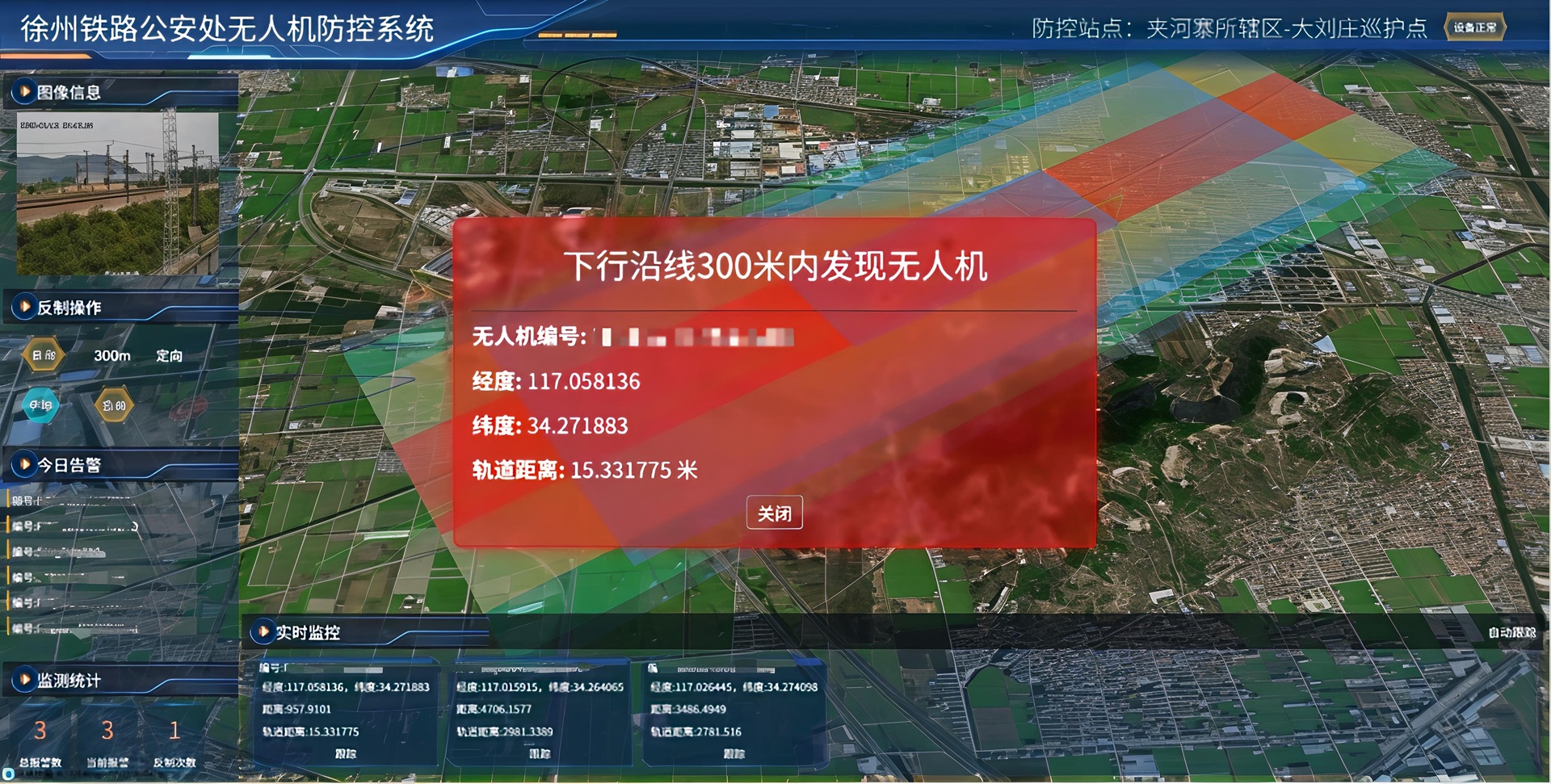Viewport: 1551px width, 784px height.
Task: Click the arrow icon beside 今日告警
Action: pos(24,464)
